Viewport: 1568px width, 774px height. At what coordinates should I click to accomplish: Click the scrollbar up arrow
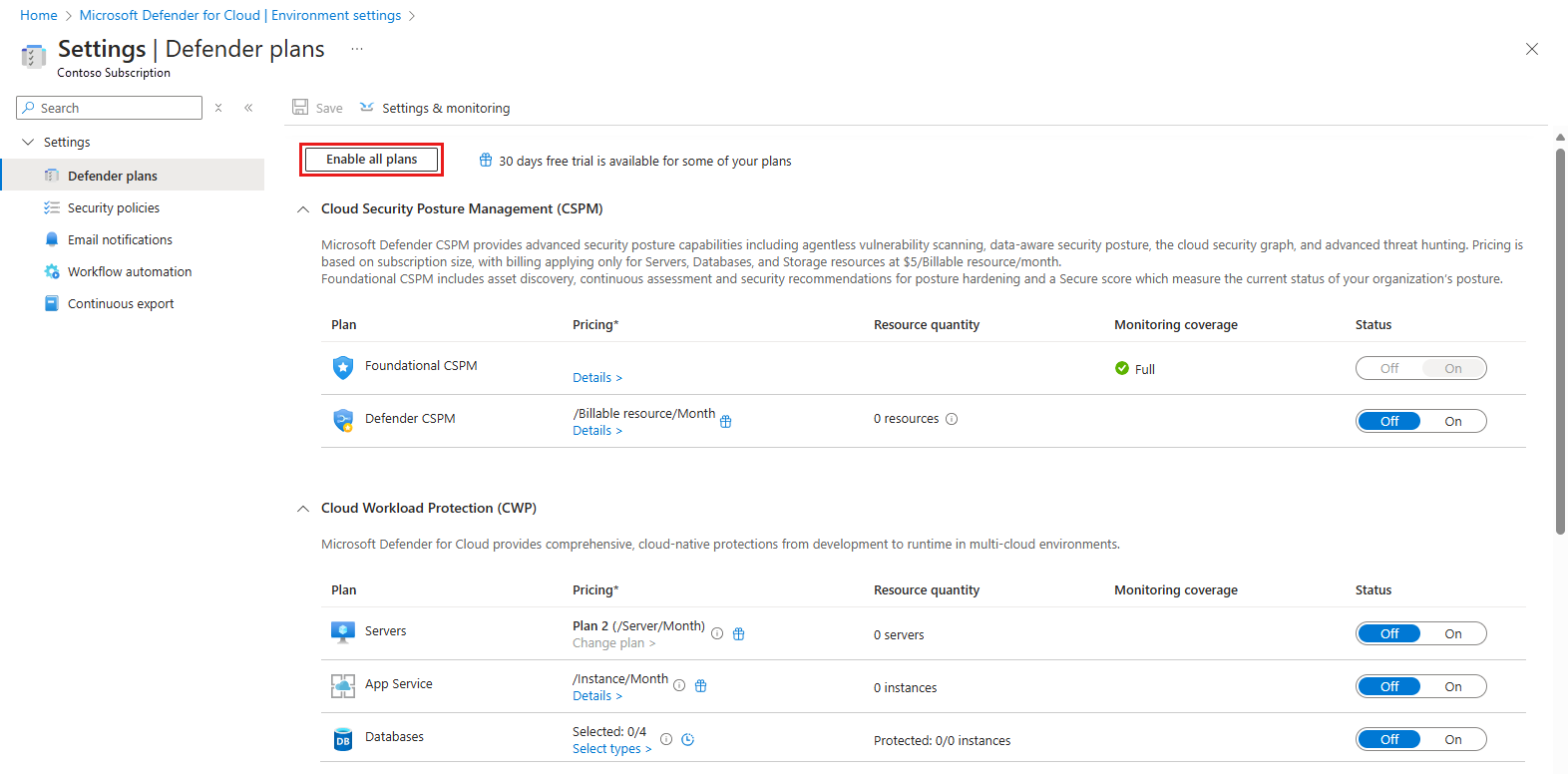click(x=1560, y=138)
